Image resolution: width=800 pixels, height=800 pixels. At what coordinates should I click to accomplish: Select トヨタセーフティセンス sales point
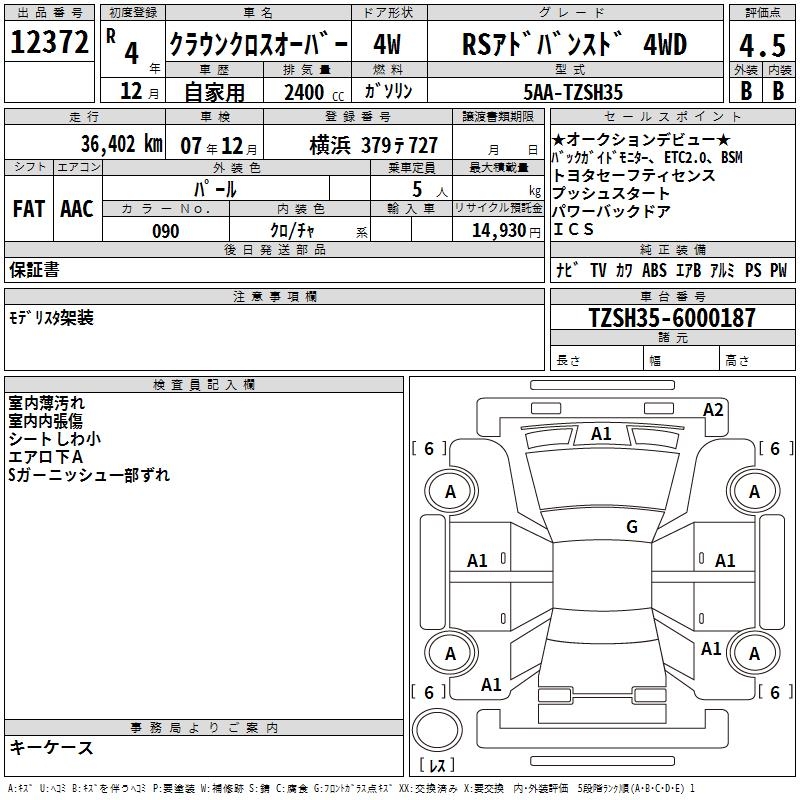click(x=634, y=176)
